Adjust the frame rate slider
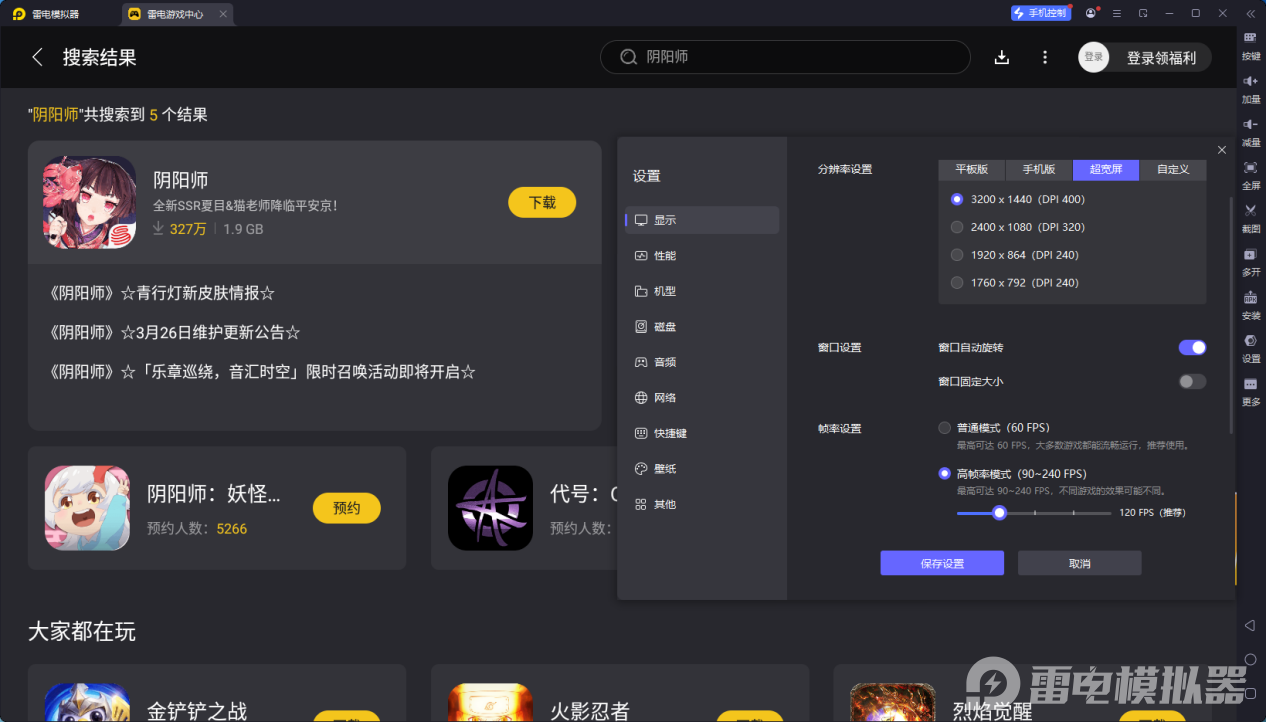Viewport: 1266px width, 722px height. pyautogui.click(x=999, y=512)
